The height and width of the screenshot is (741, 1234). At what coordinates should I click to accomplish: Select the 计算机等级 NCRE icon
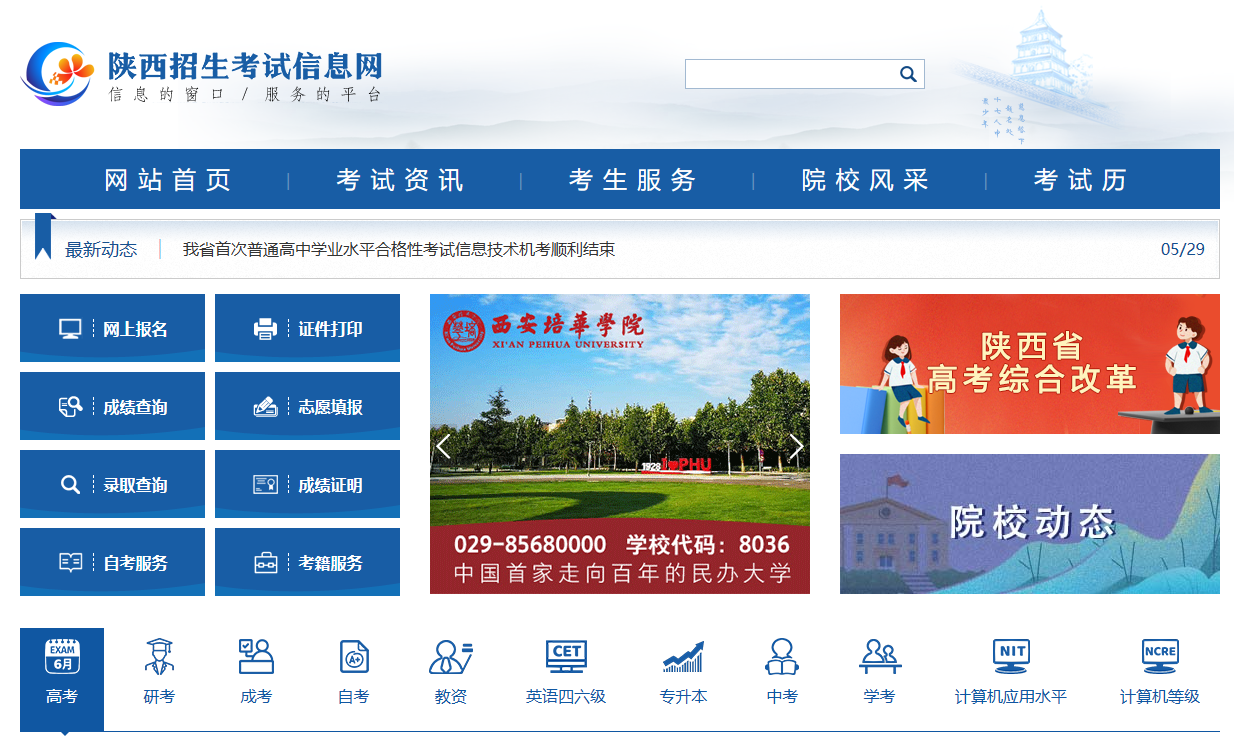(1160, 657)
